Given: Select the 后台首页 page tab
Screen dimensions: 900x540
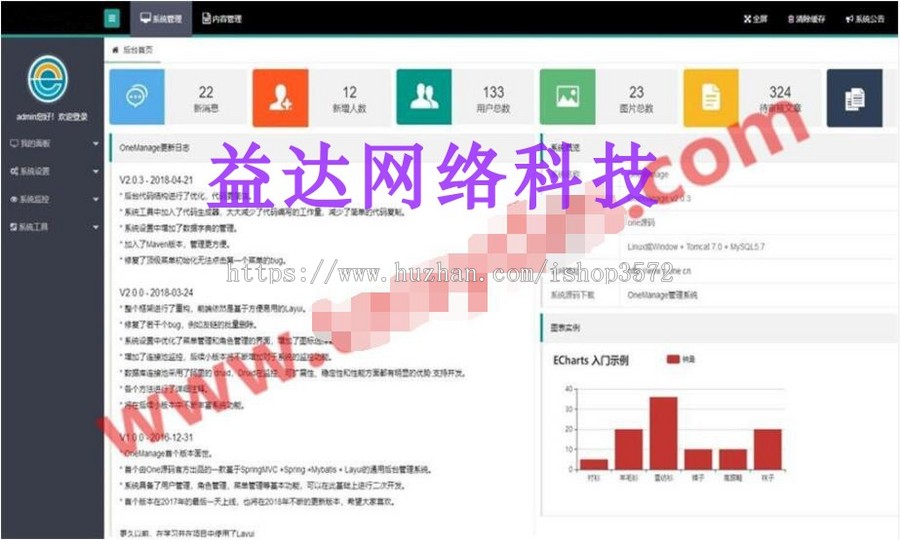Looking at the screenshot, I should [x=133, y=50].
